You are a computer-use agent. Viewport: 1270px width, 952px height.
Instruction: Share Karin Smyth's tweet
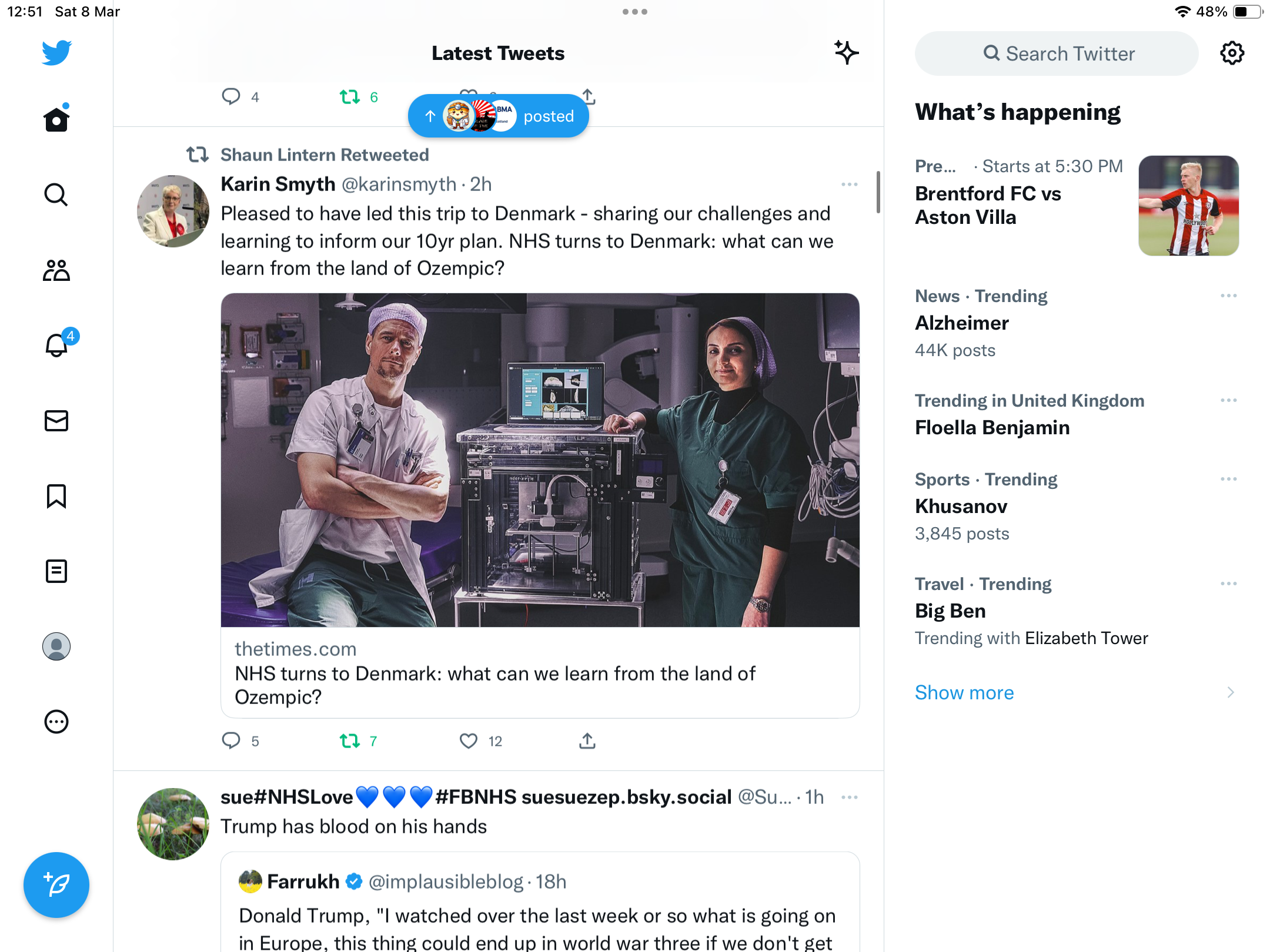[587, 740]
